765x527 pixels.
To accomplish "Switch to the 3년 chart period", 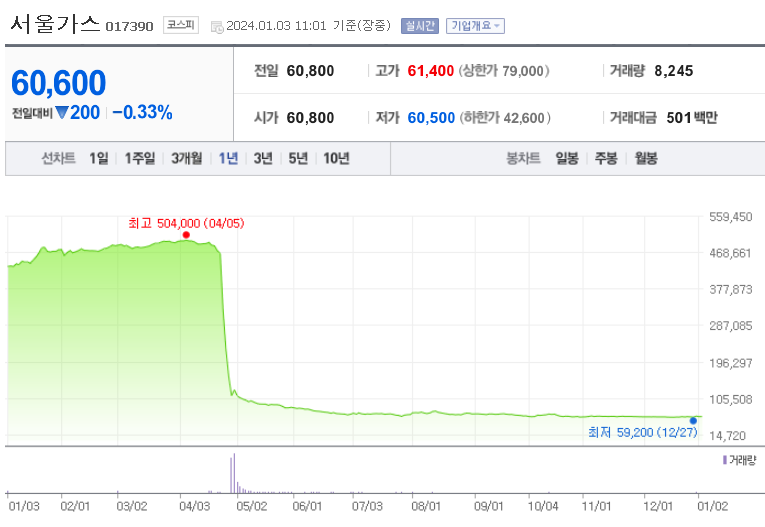I will click(263, 158).
